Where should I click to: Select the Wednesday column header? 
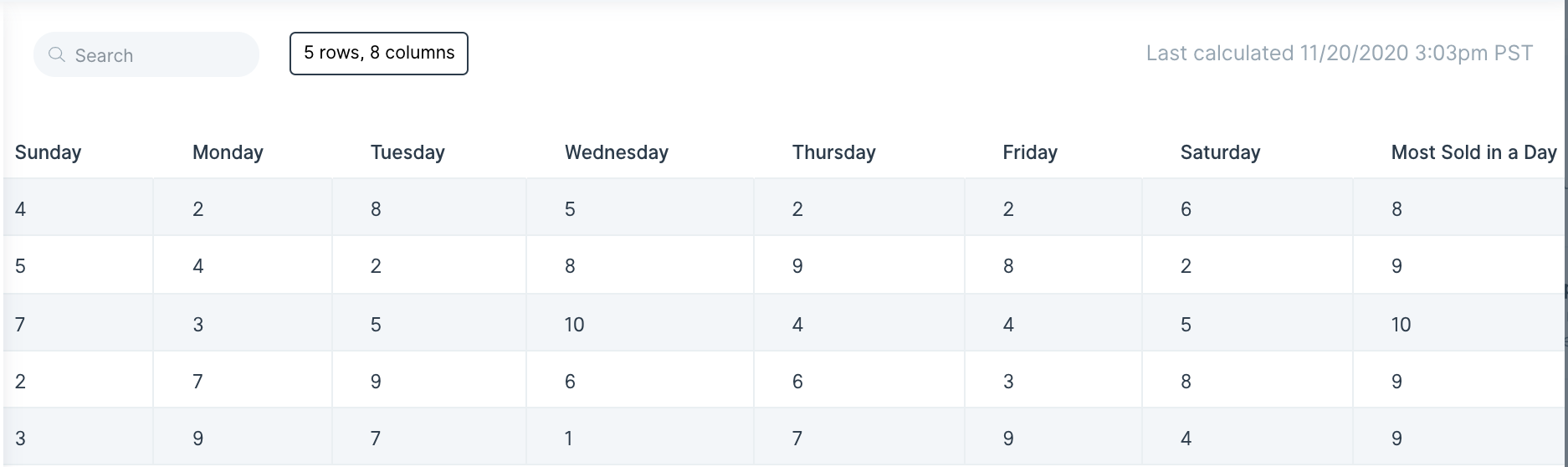pos(617,152)
